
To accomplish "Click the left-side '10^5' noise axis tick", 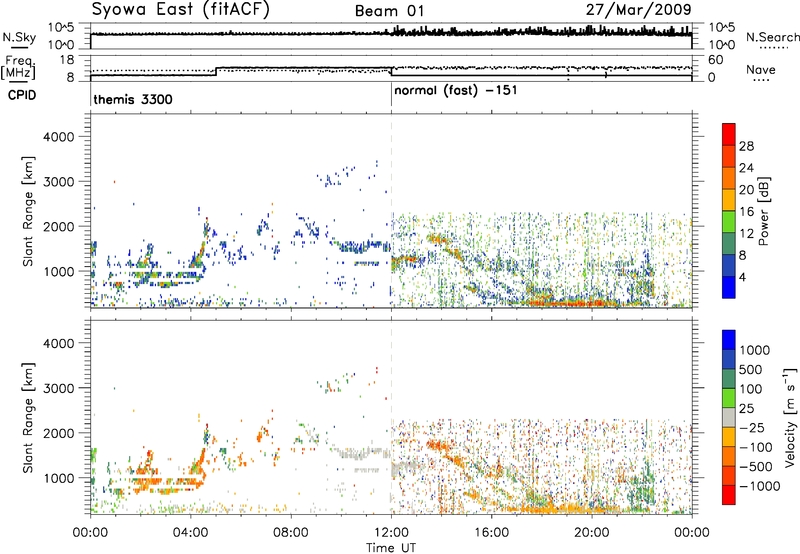I will point(61,27).
